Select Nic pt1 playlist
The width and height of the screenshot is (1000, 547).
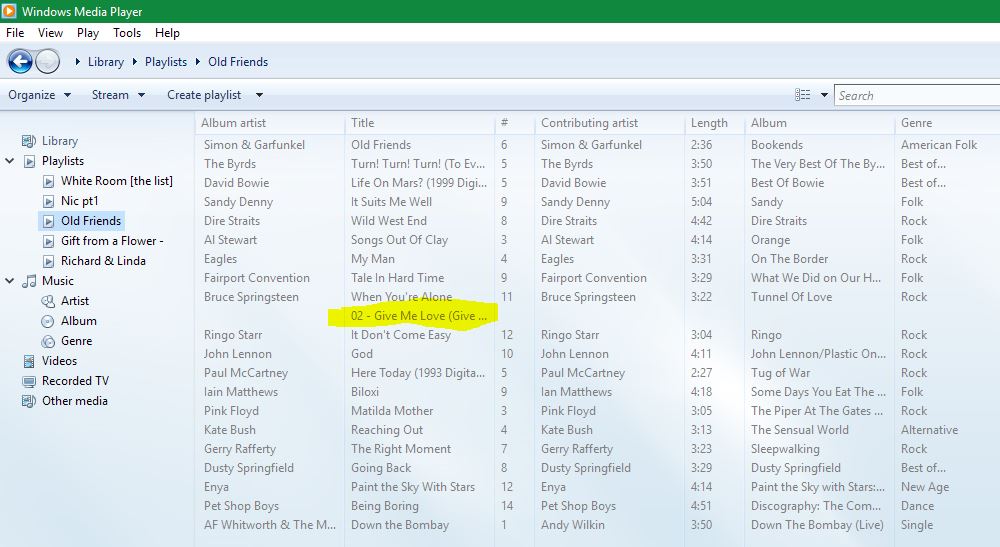(x=80, y=201)
